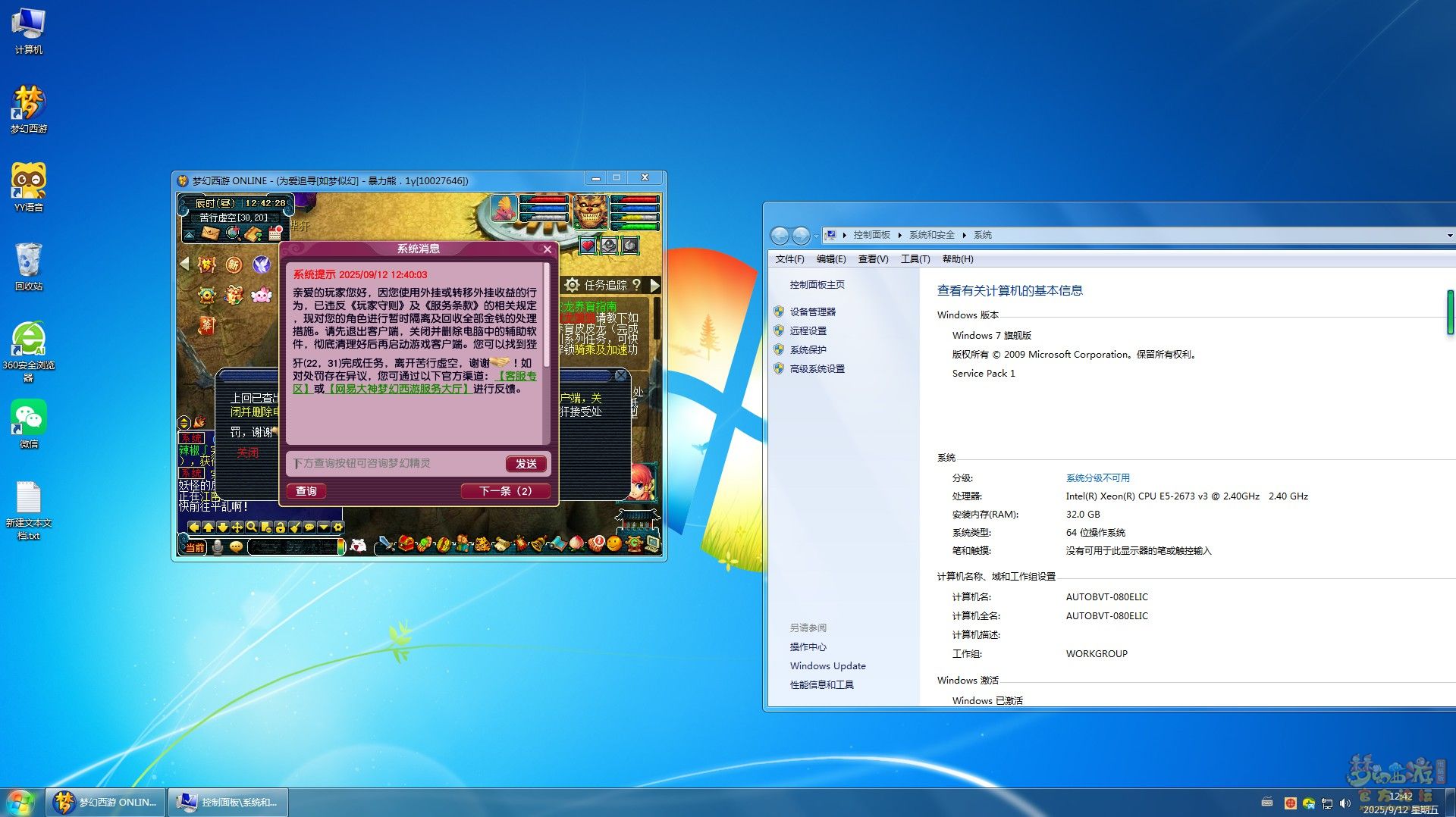Click the player character lion avatar
Screen dimensions: 1456x817
(590, 212)
